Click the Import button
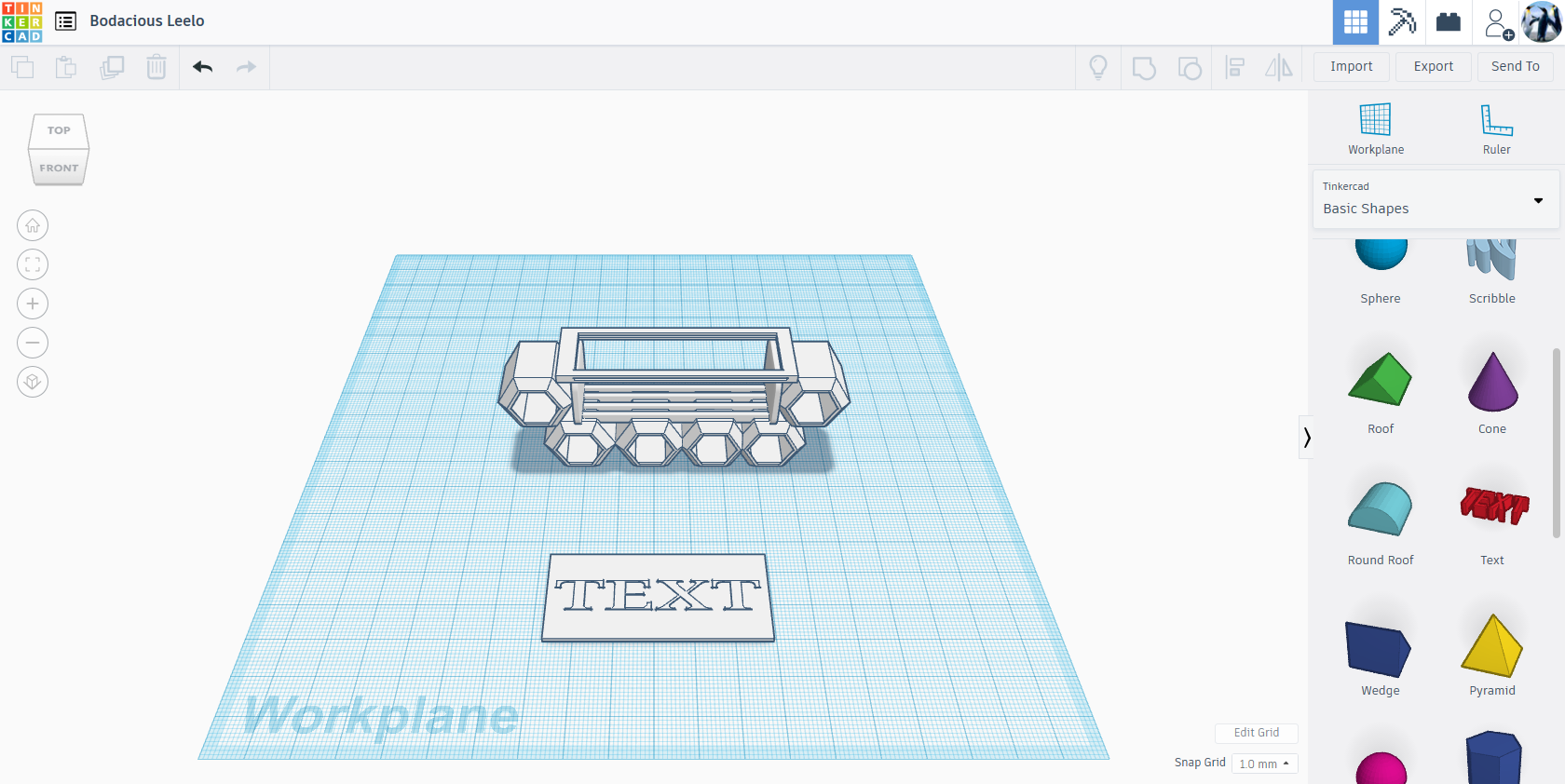This screenshot has width=1565, height=784. pos(1352,66)
